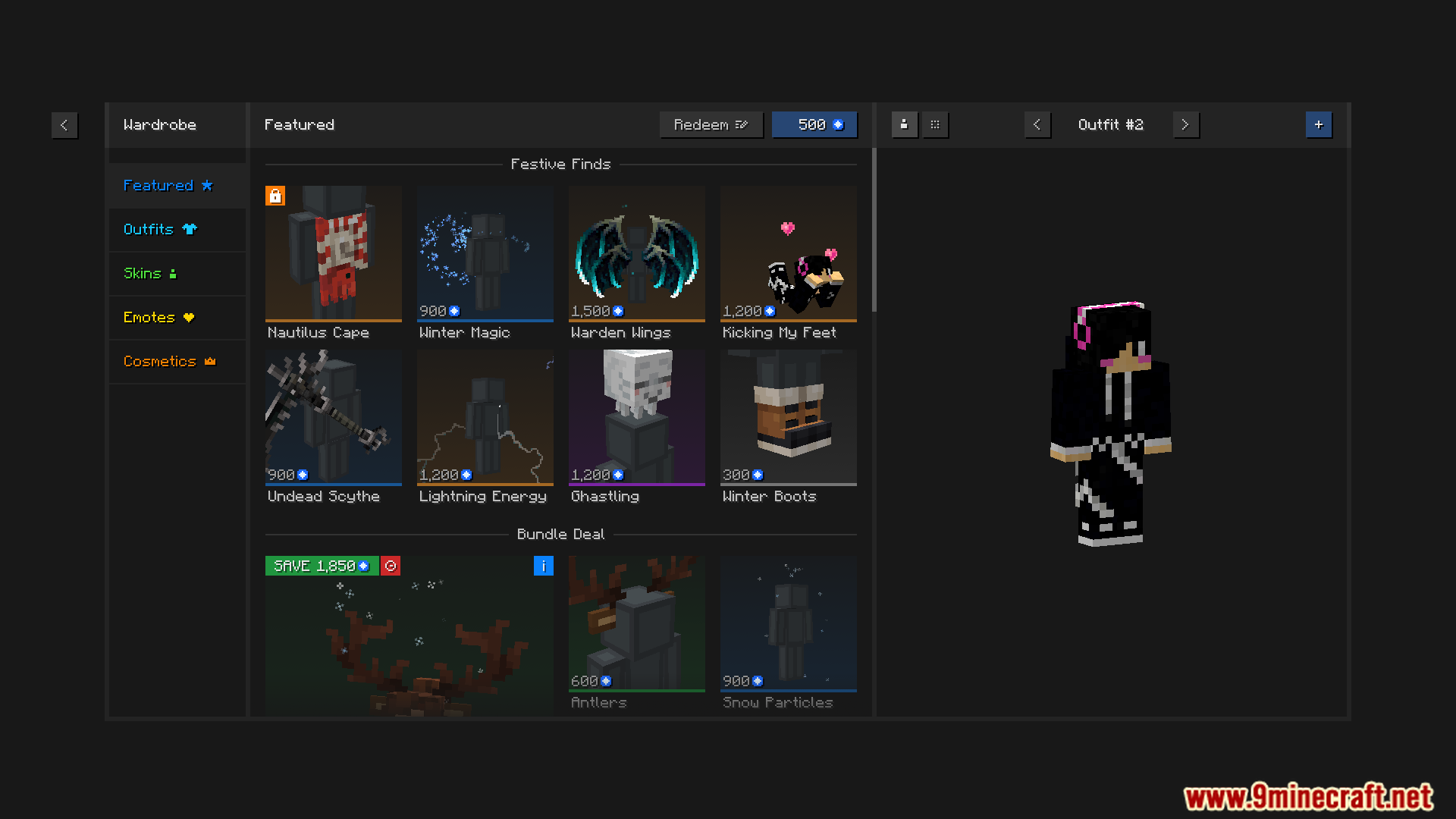This screenshot has height=819, width=1456.
Task: Go to the previous outfit
Action: tap(1037, 125)
